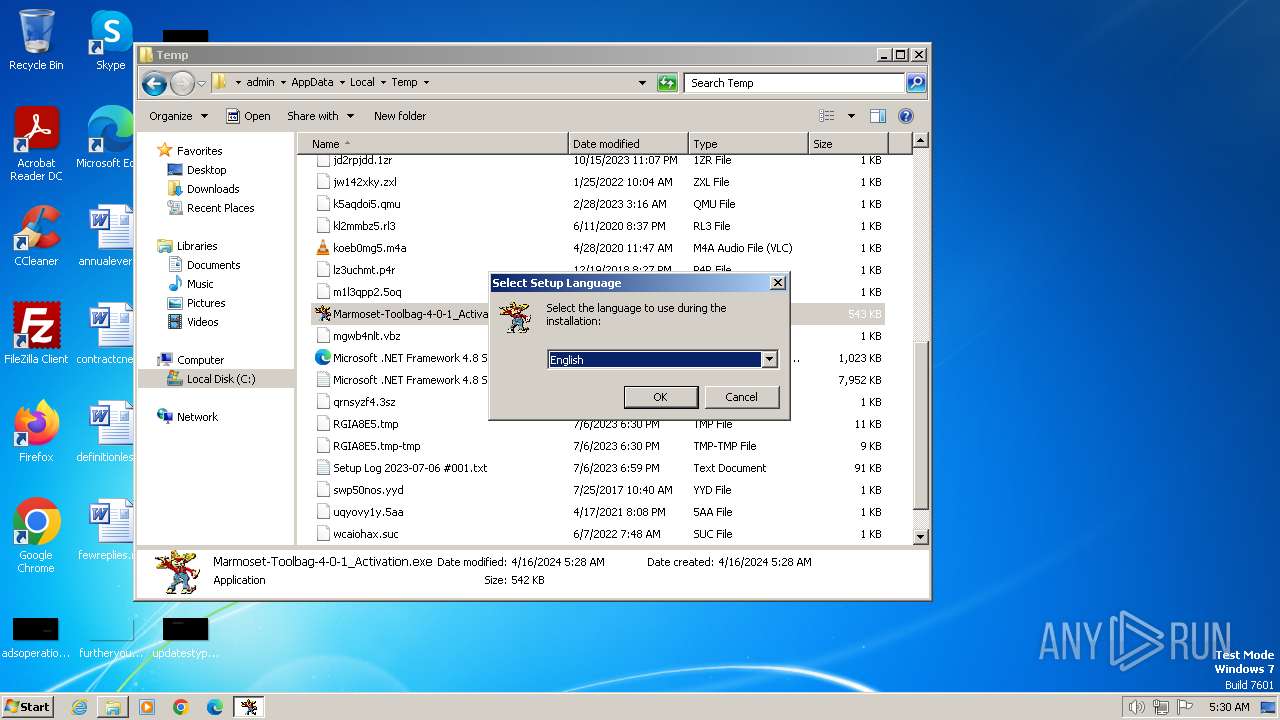Close the Select Setup Language dialog
The image size is (1280, 720).
777,283
